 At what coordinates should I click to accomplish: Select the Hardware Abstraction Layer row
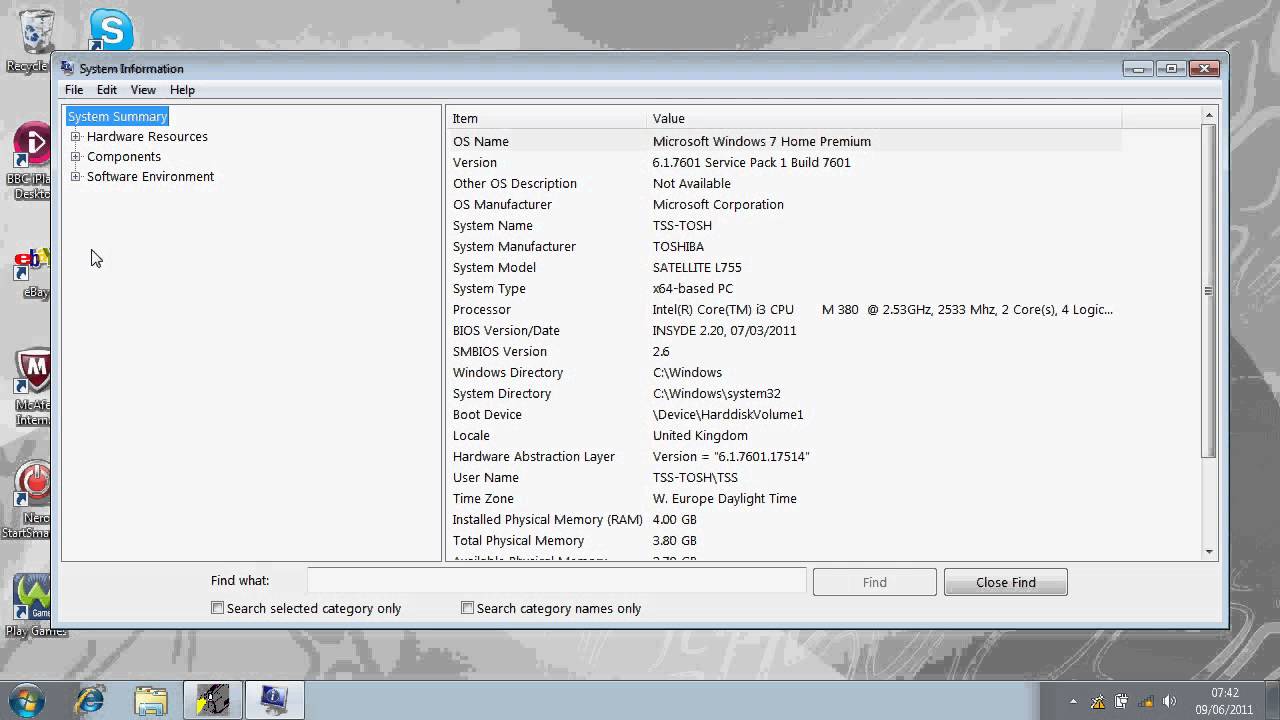click(x=784, y=456)
